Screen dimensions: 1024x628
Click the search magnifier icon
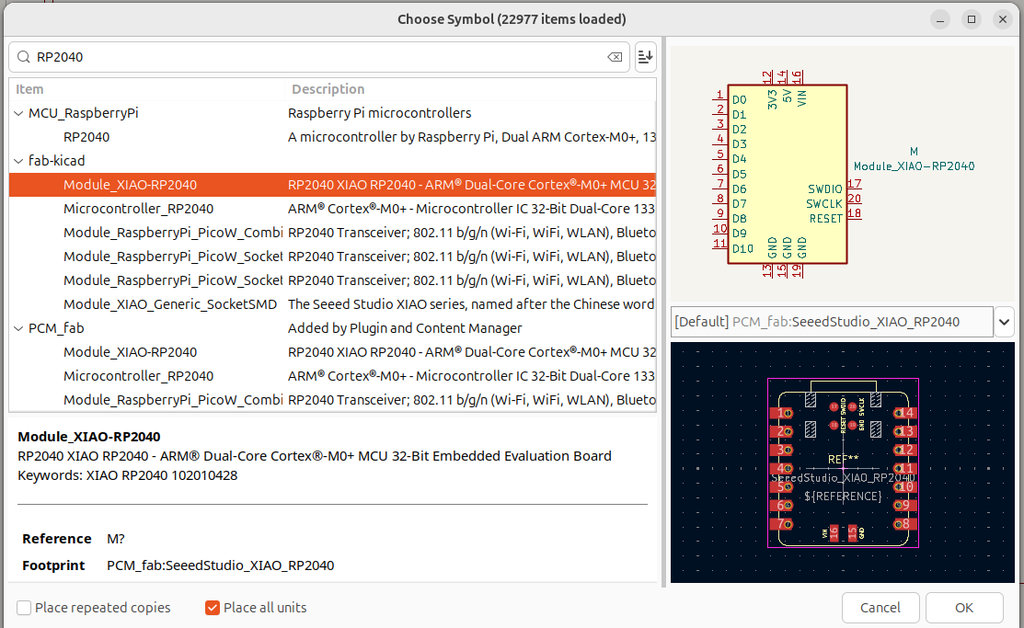[x=24, y=57]
